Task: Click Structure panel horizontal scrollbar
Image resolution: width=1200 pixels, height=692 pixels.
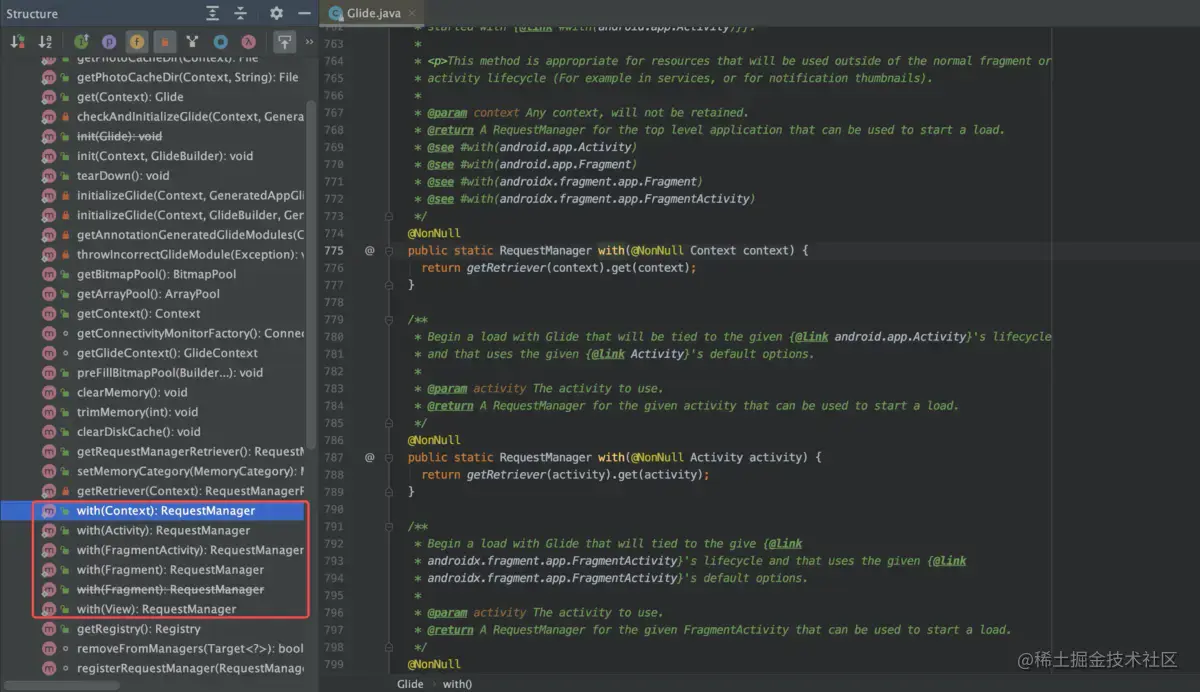Action: coord(60,685)
